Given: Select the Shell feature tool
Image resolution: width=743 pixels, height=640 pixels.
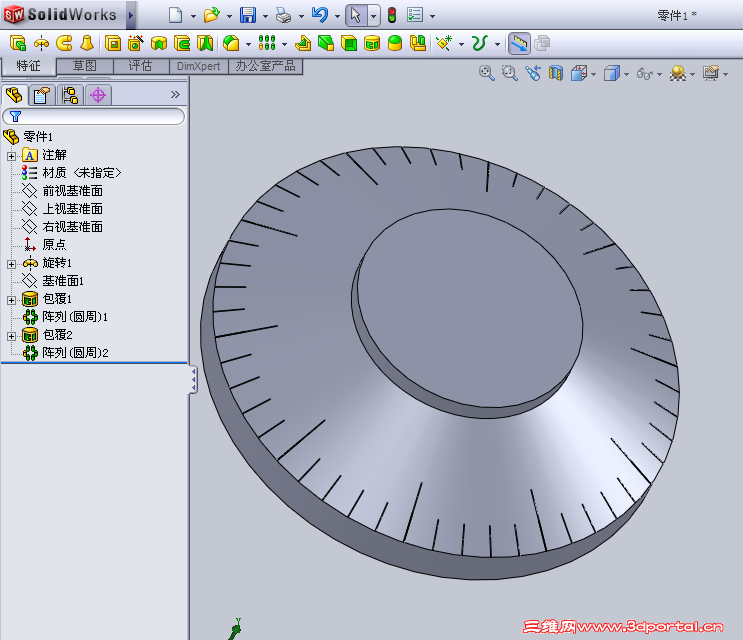Looking at the screenshot, I should (349, 43).
